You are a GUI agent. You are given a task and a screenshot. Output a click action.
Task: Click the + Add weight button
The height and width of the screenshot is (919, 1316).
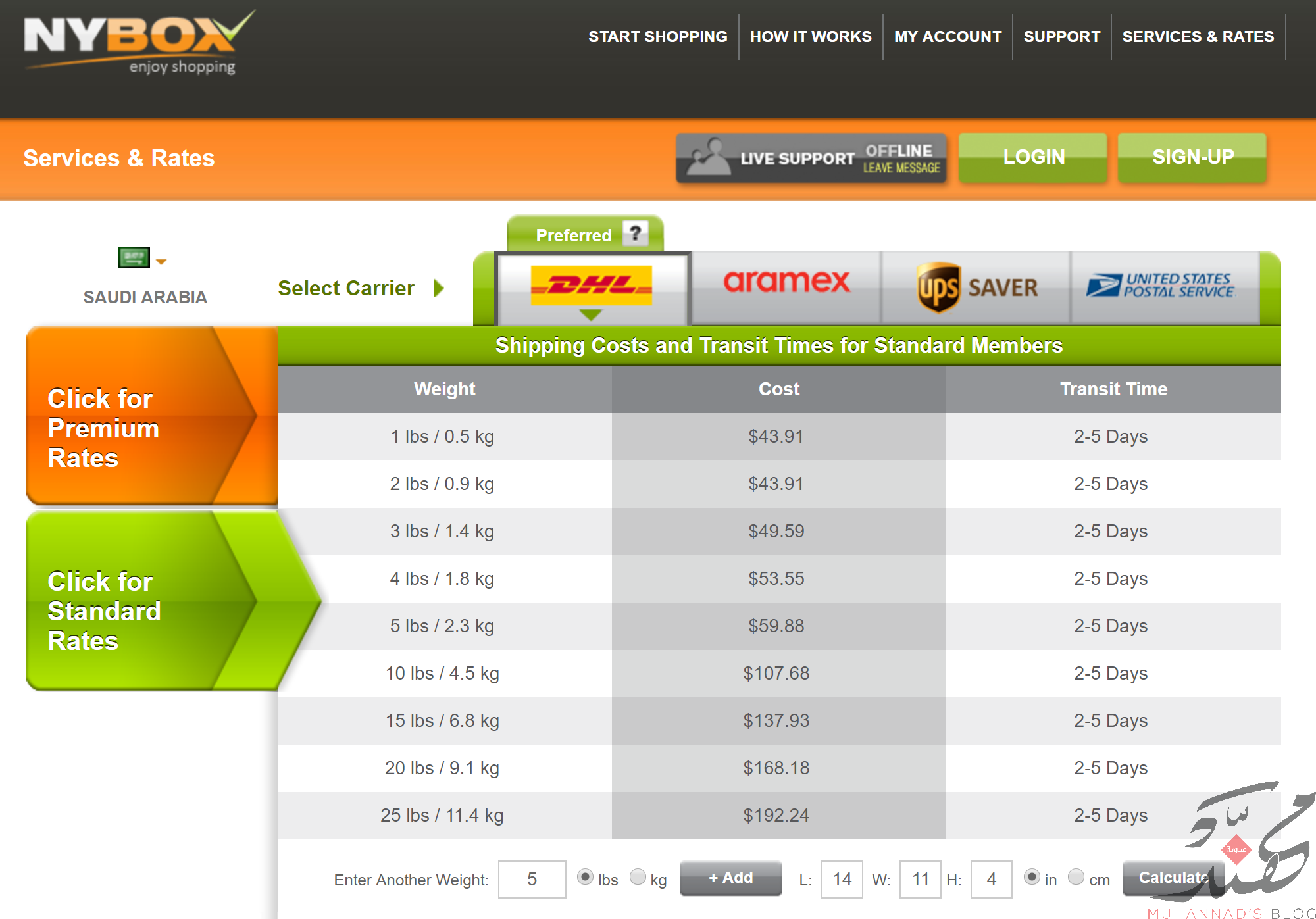click(730, 878)
